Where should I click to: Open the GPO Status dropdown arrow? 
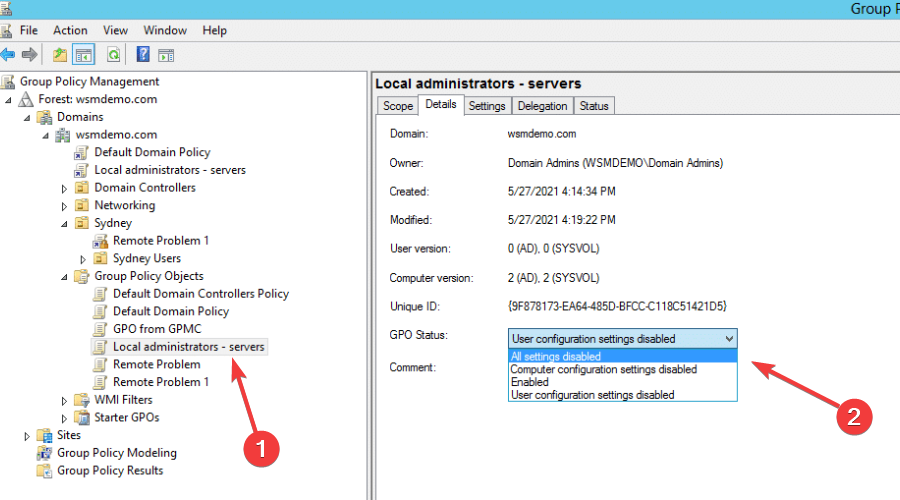(x=729, y=339)
